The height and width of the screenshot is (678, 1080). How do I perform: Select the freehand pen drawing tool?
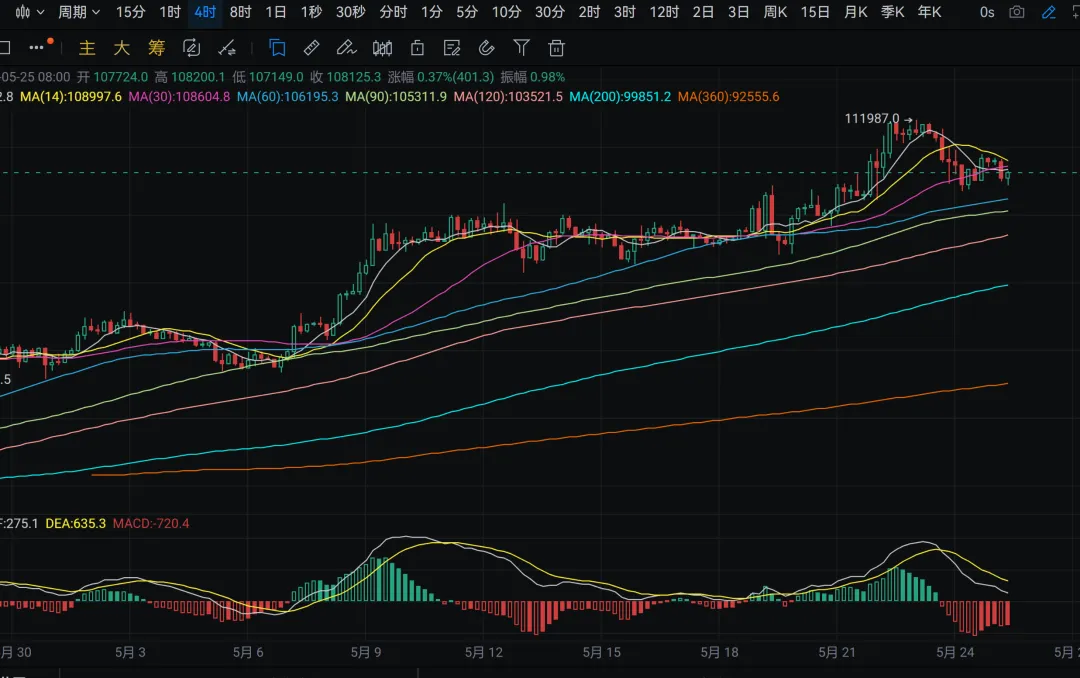[346, 48]
